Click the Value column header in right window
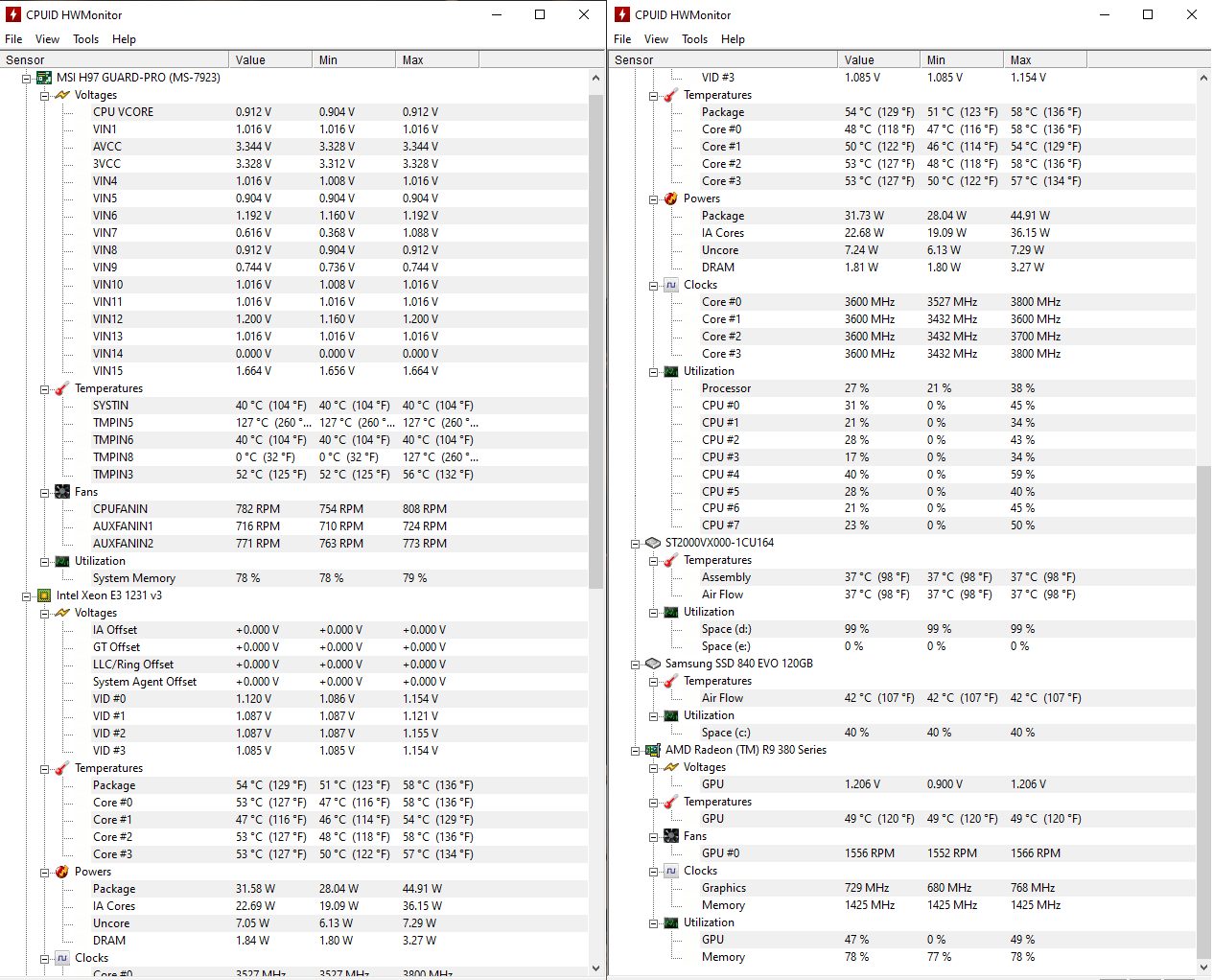This screenshot has width=1213, height=980. click(x=877, y=59)
